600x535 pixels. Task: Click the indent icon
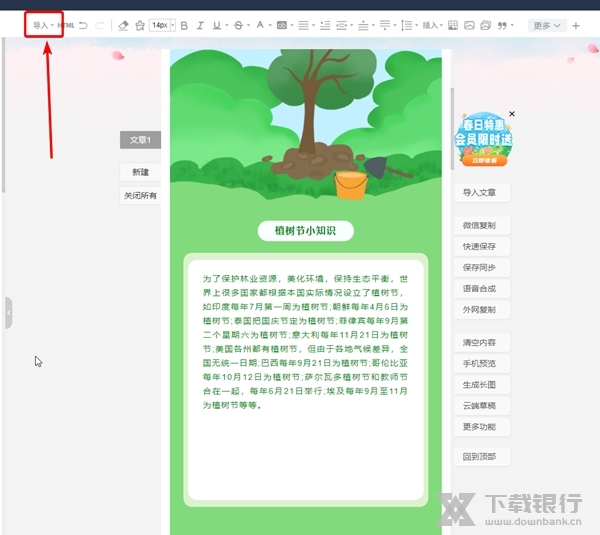pyautogui.click(x=341, y=25)
